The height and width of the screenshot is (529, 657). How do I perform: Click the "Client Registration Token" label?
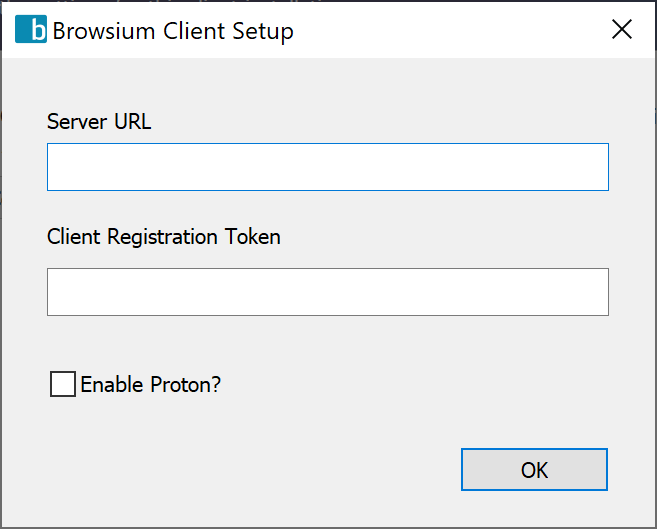pos(164,237)
